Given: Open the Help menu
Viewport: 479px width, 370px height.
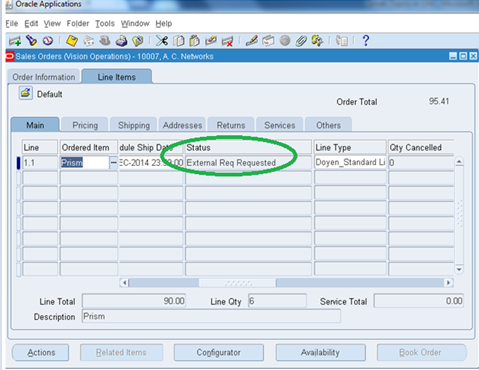Looking at the screenshot, I should pos(164,24).
